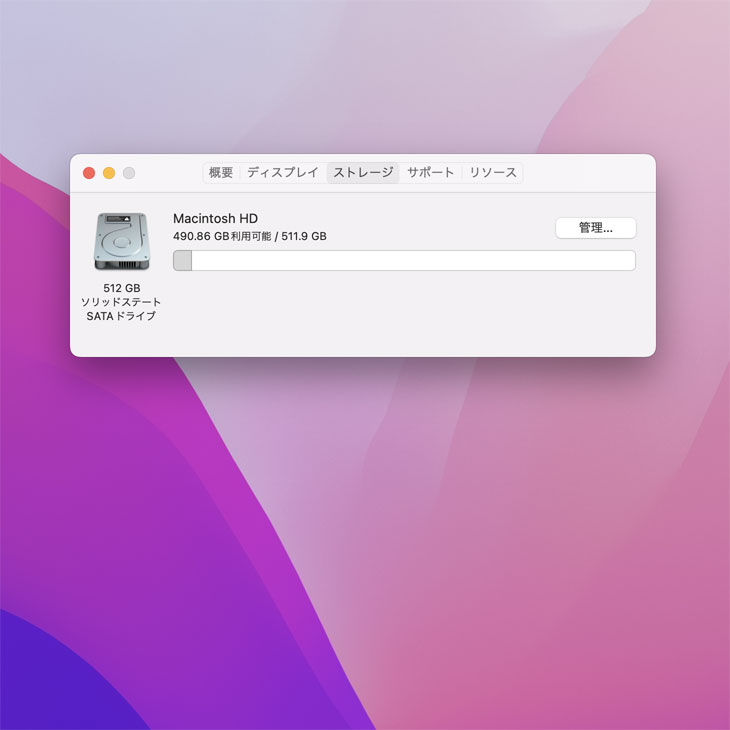
Task: Click the empty title bar right of リソース
Action: 588,173
